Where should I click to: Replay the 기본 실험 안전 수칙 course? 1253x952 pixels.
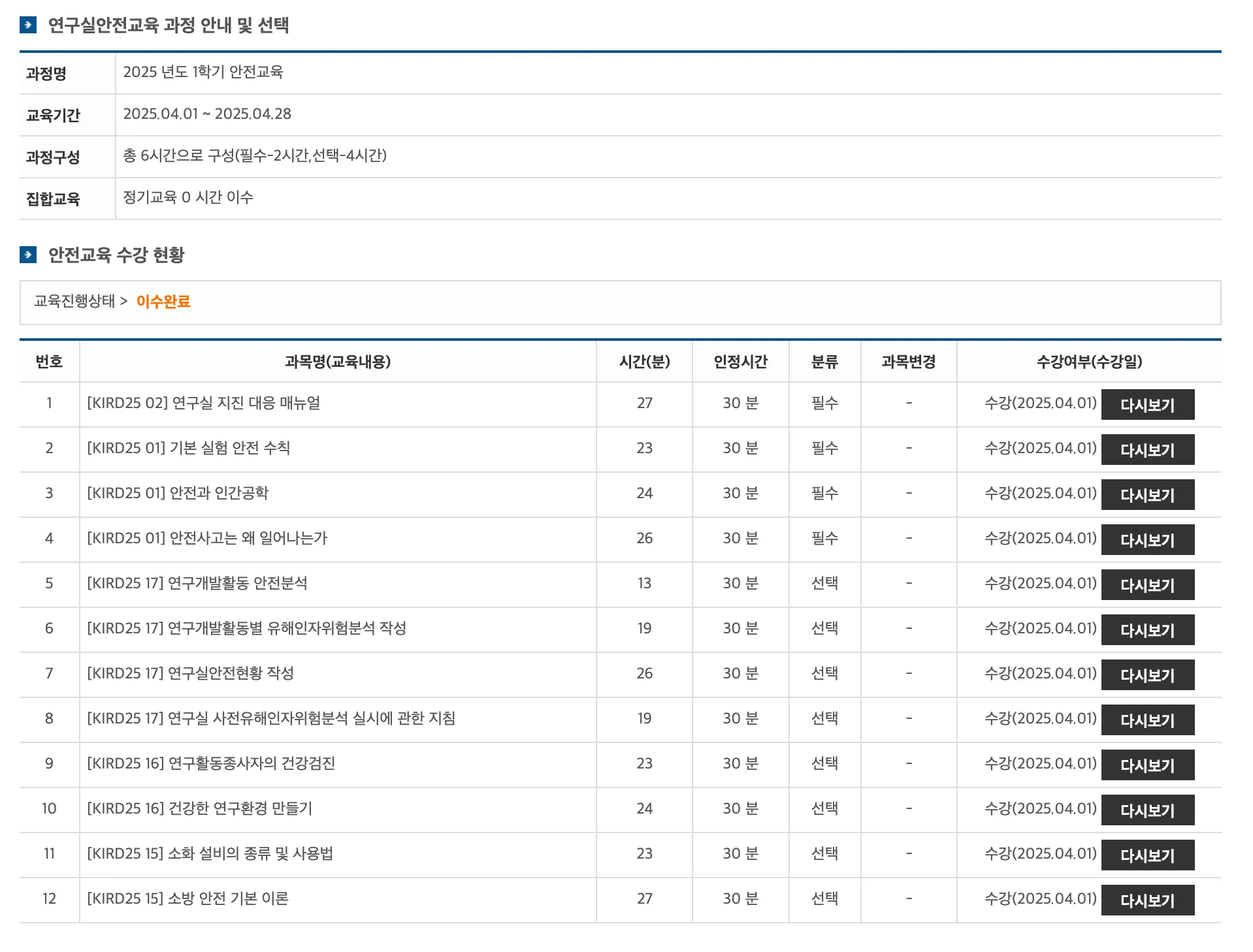point(1147,450)
